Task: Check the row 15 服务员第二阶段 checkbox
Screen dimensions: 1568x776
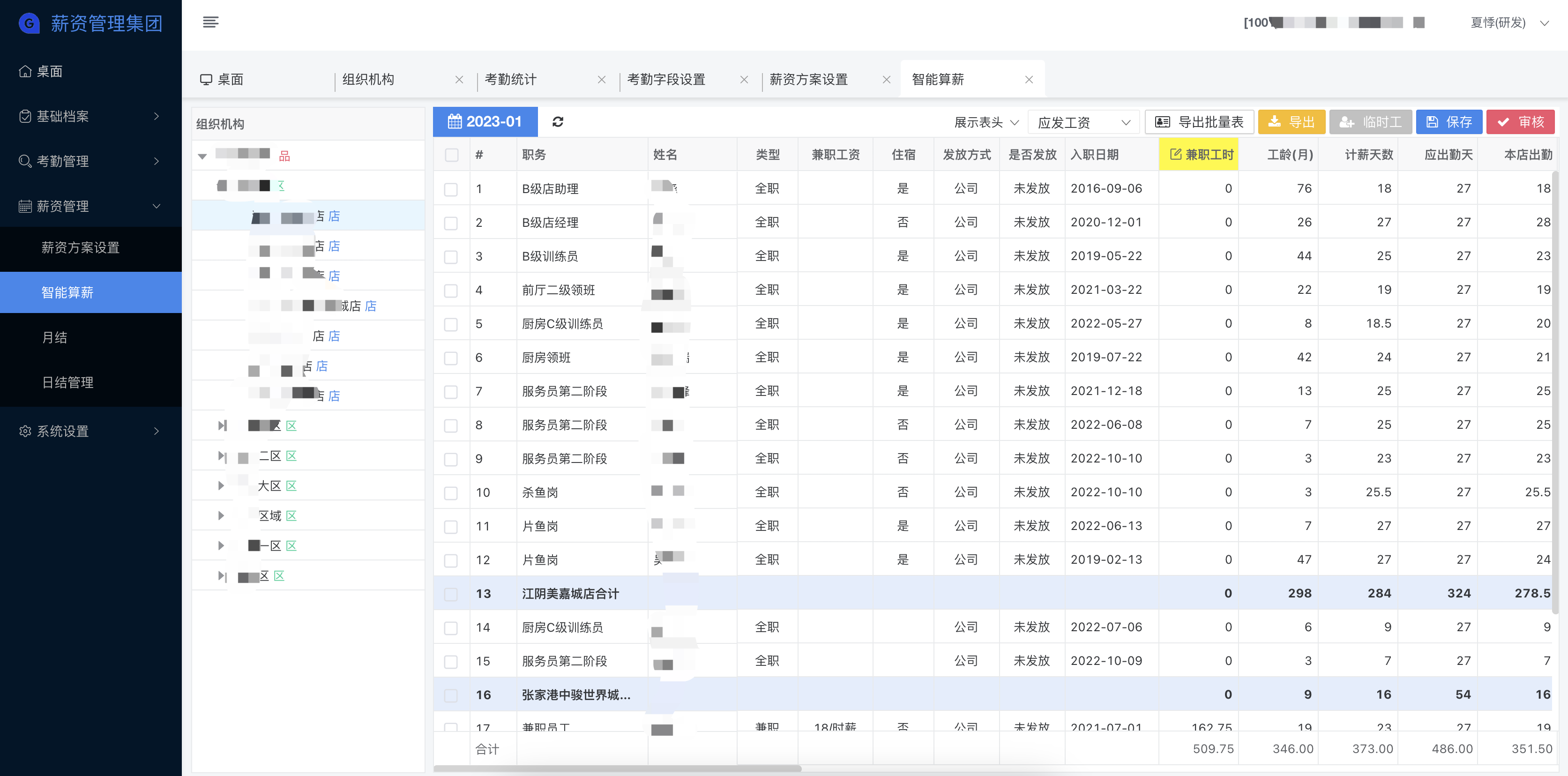Action: [x=451, y=661]
